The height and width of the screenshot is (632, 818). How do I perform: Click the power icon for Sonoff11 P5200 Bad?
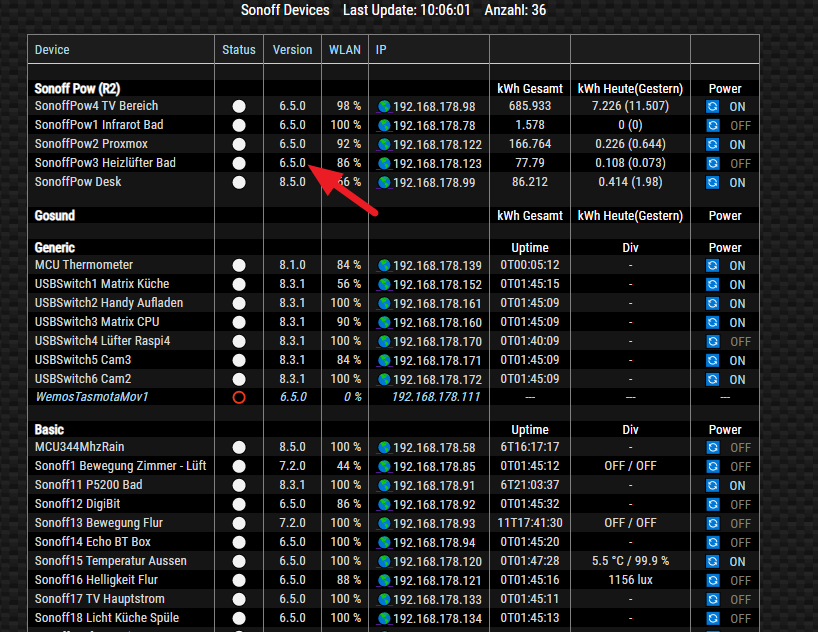click(x=712, y=486)
